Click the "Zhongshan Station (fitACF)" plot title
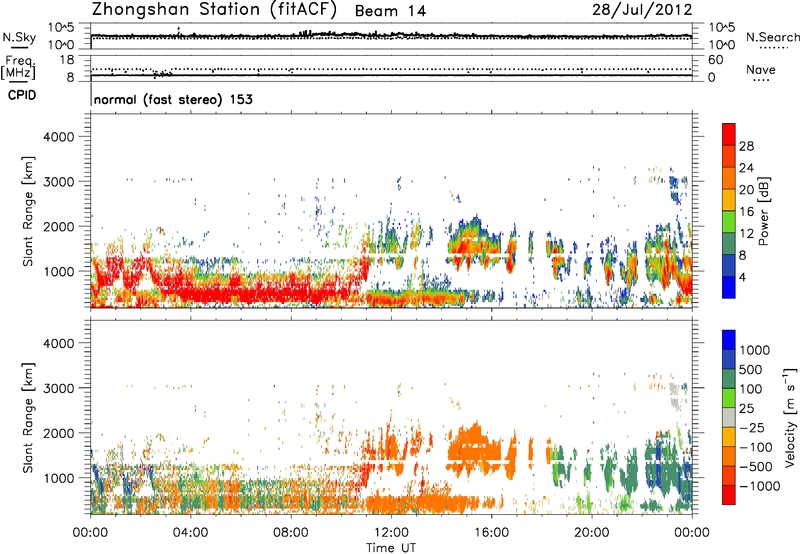 point(214,9)
